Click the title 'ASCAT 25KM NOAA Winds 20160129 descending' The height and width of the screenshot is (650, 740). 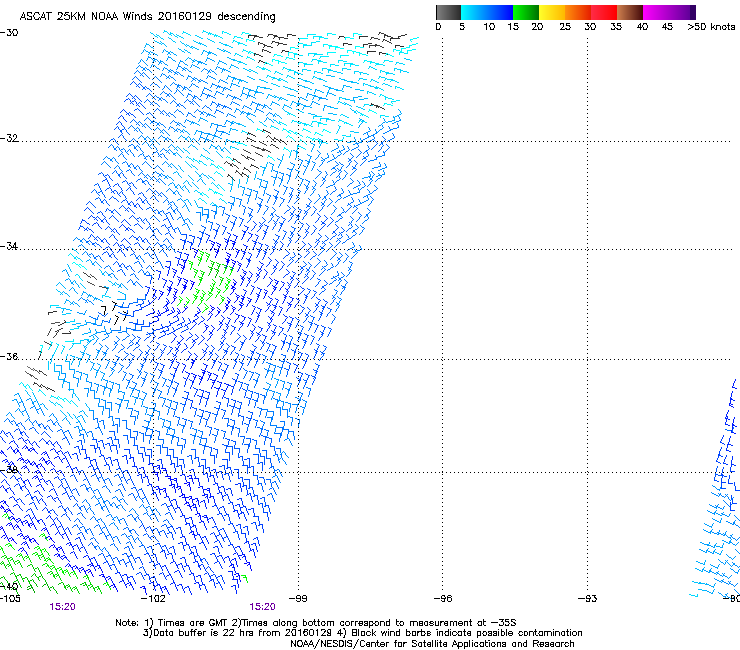click(x=147, y=16)
